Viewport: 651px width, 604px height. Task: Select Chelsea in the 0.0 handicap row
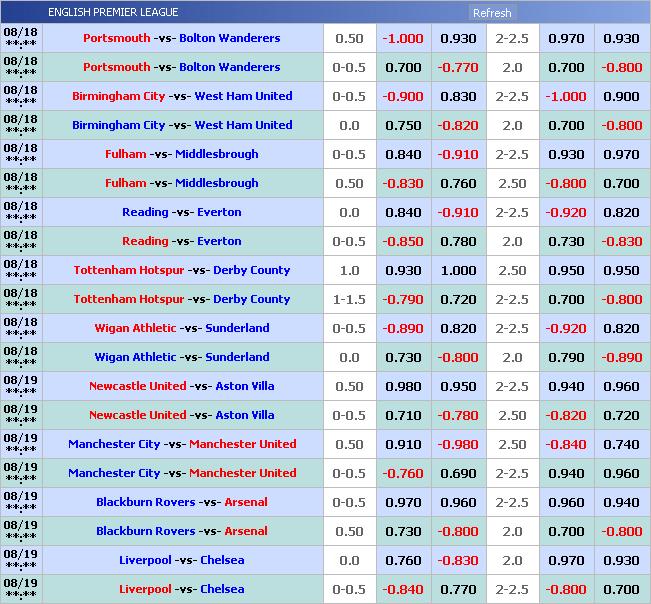[x=222, y=560]
